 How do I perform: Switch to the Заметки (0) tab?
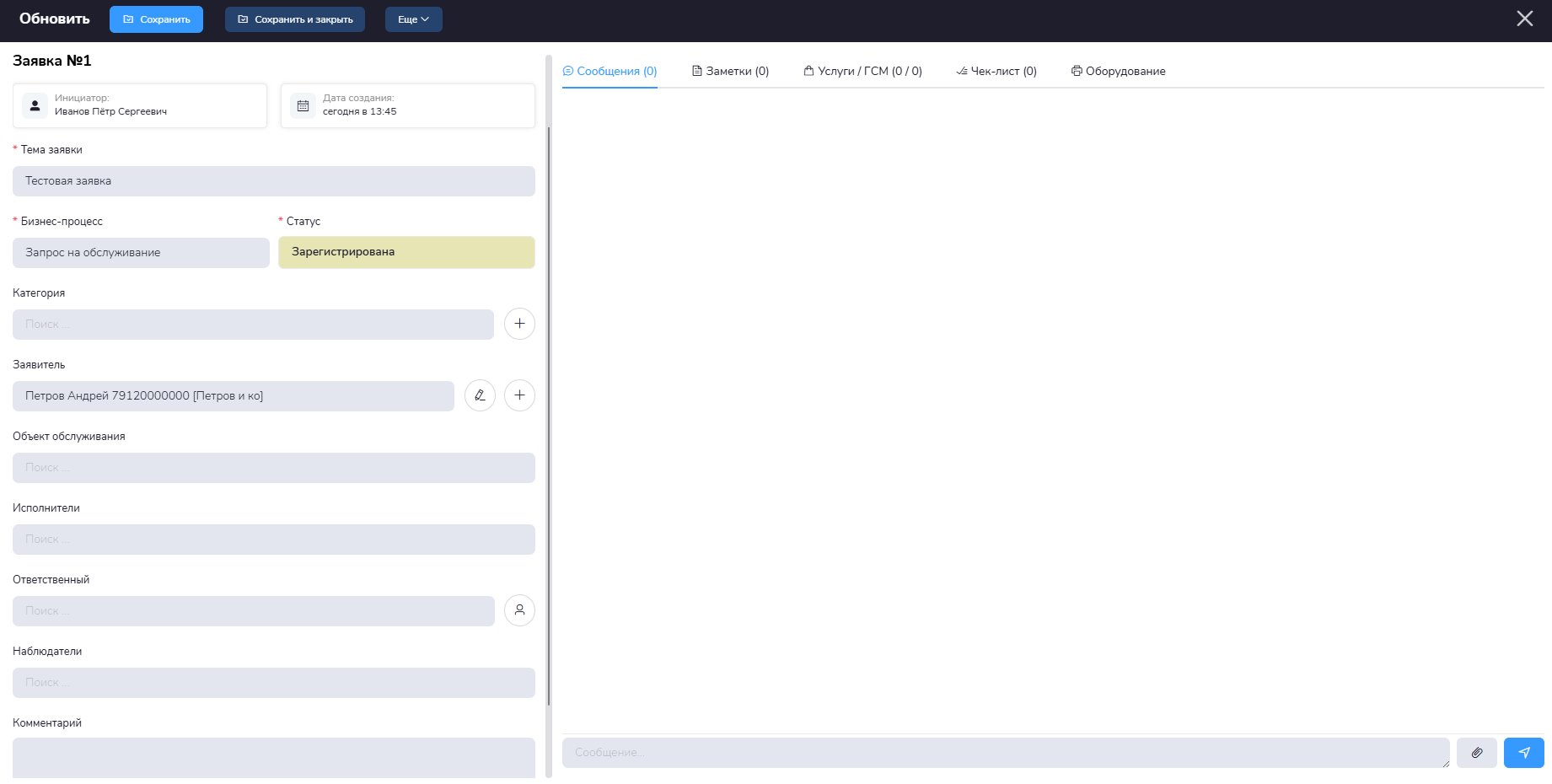[x=730, y=72]
